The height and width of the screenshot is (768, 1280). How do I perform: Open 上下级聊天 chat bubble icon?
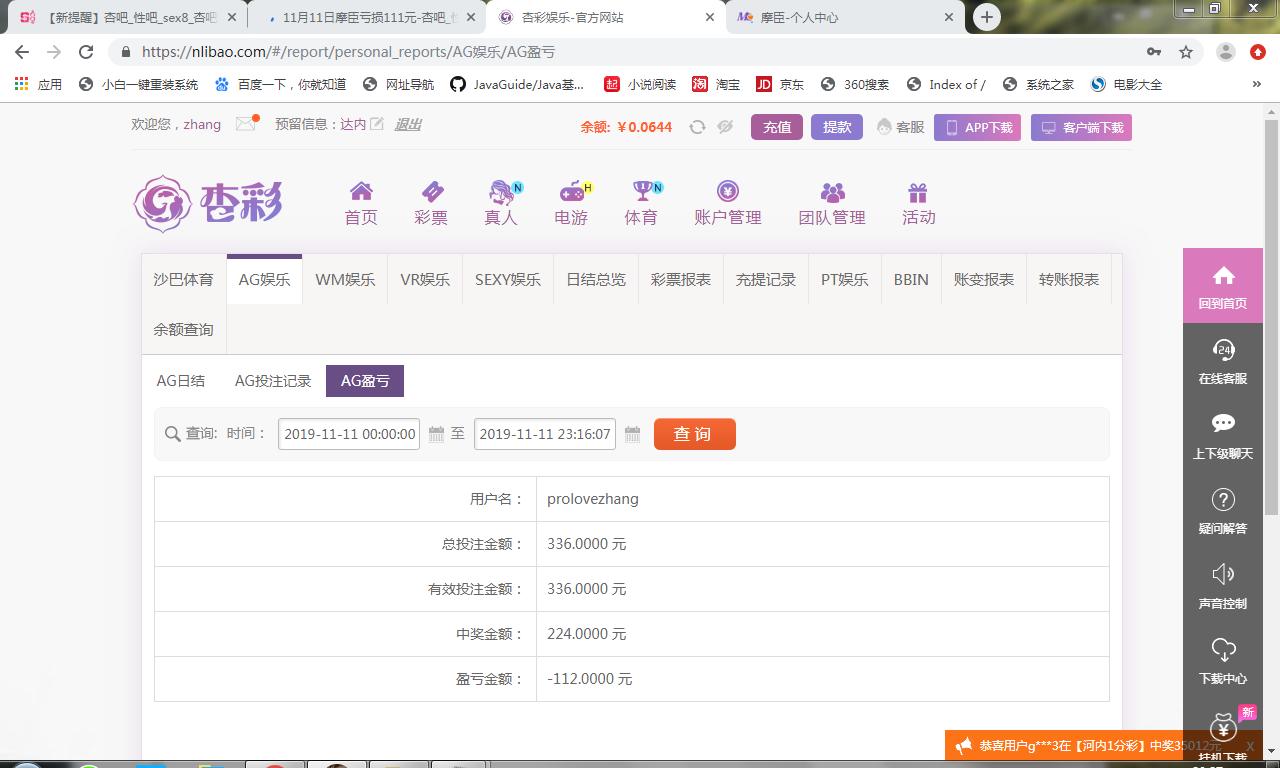[1223, 424]
